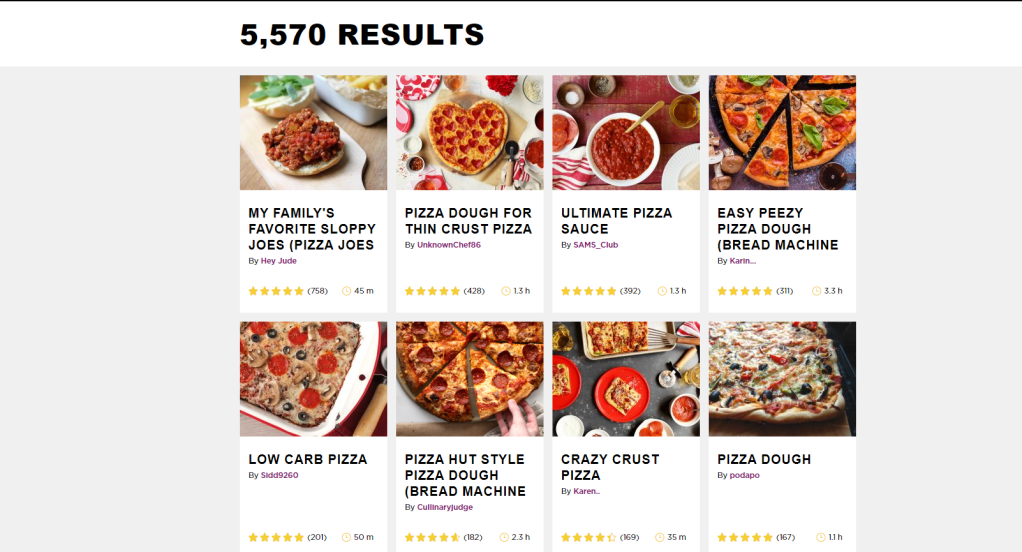Viewport: 1022px width, 552px height.
Task: Open Low Carb Pizza recipe title
Action: click(x=308, y=459)
